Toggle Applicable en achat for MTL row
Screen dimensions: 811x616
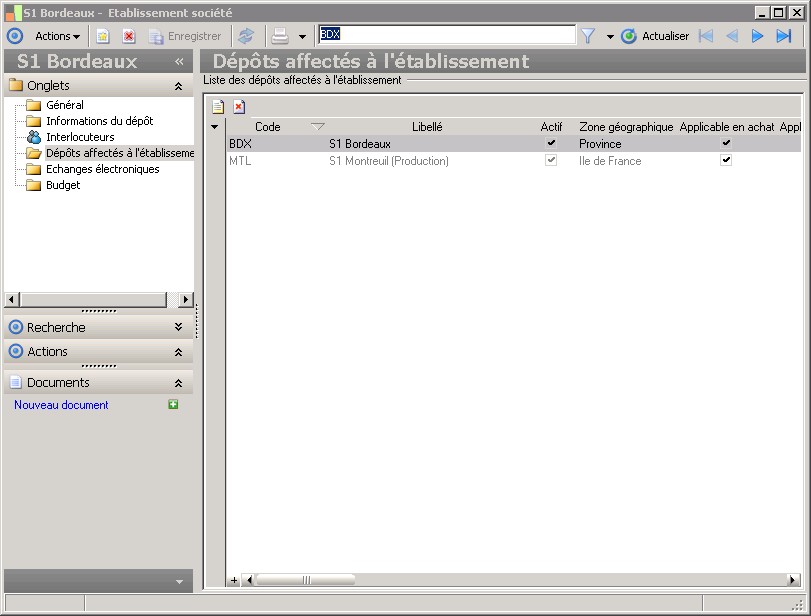tap(726, 160)
